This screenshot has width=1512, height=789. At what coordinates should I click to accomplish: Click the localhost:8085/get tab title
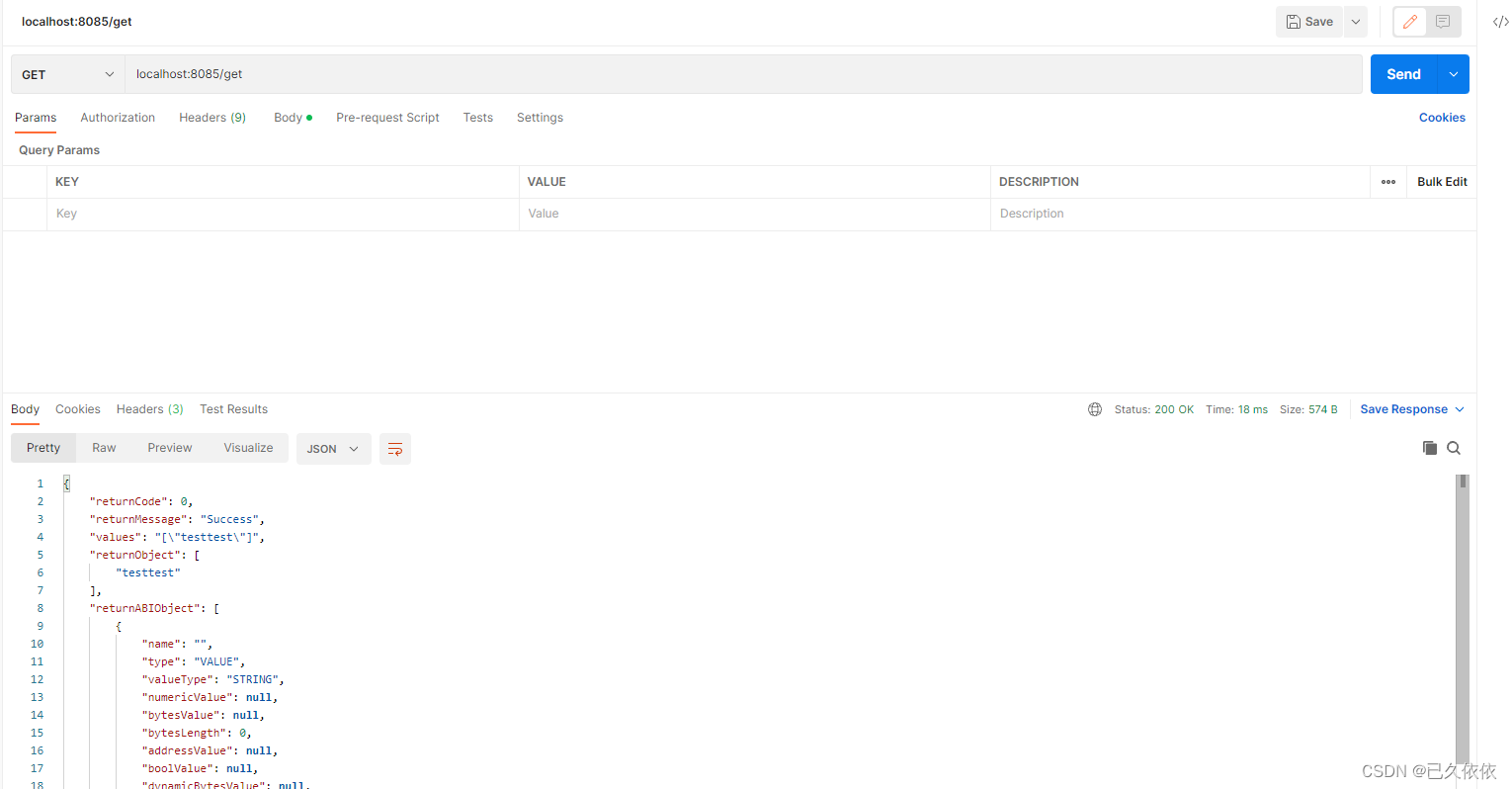tap(77, 22)
